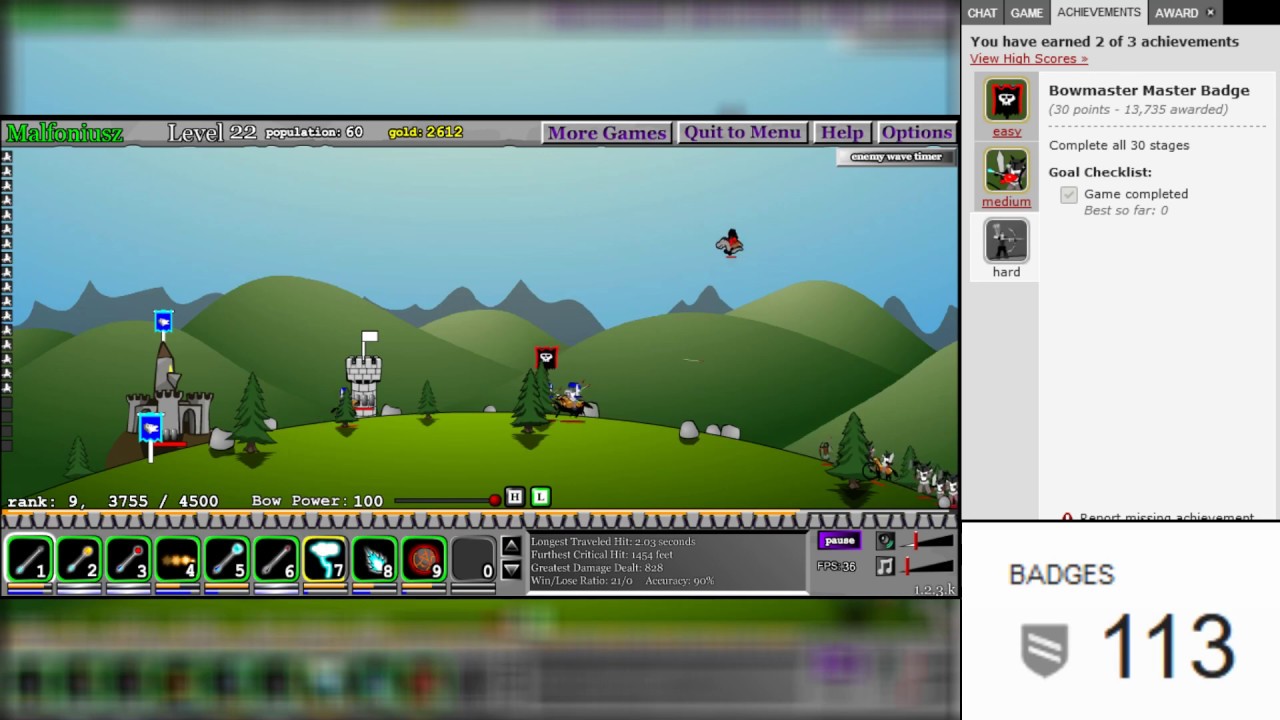Viewport: 1280px width, 720px height.
Task: Click the music note icon
Action: pyautogui.click(x=885, y=566)
